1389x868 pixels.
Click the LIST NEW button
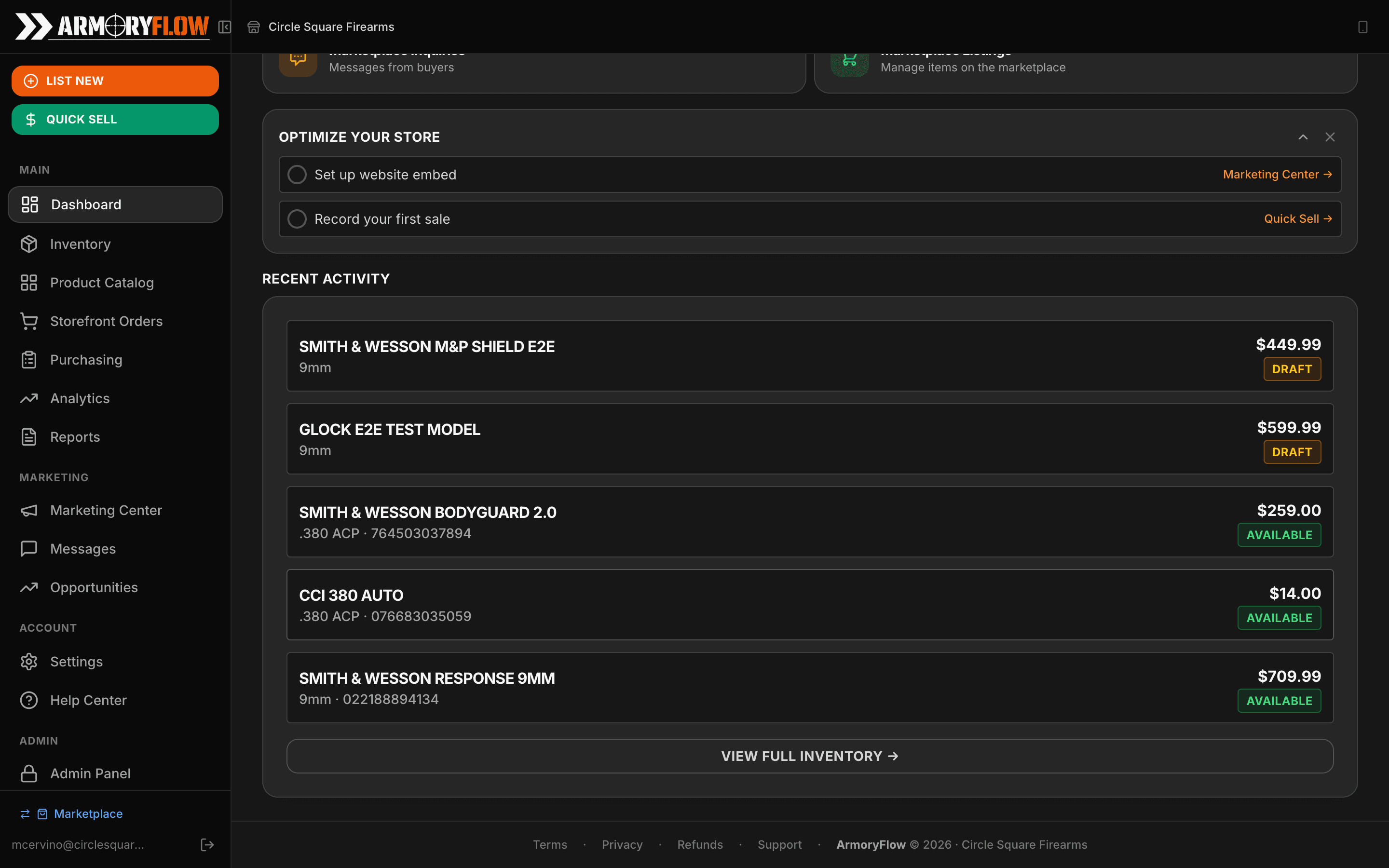click(115, 81)
